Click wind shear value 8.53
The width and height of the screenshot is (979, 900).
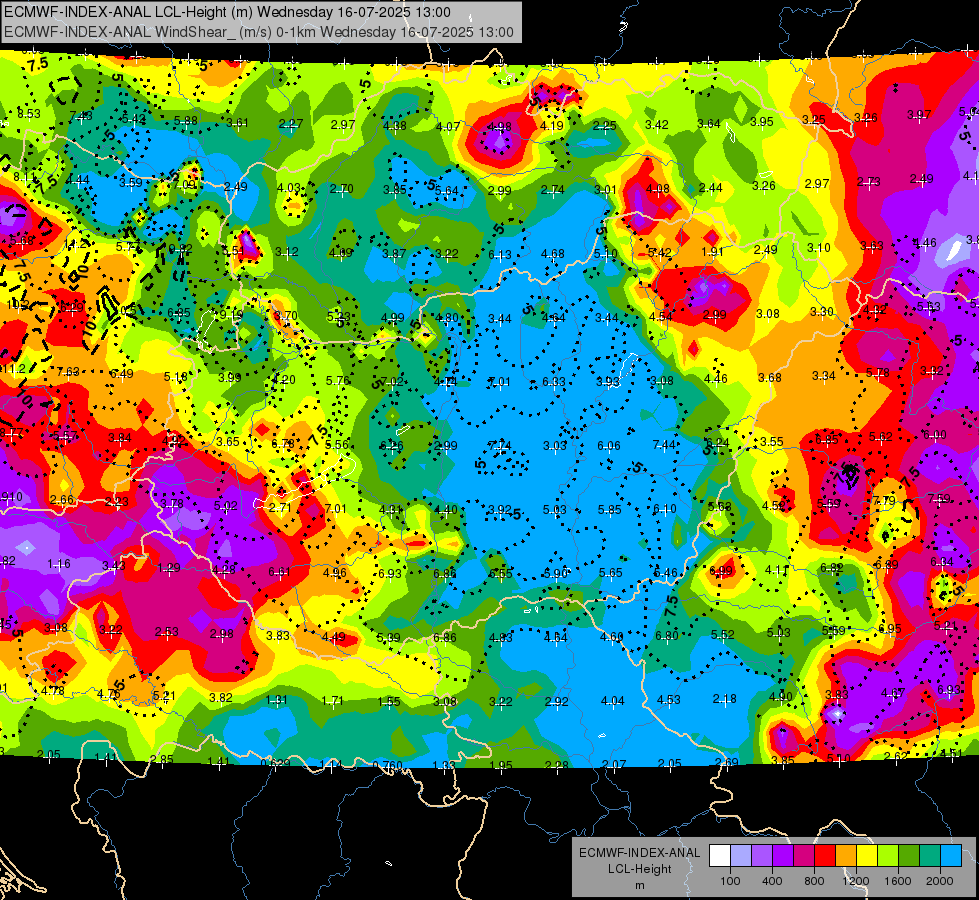tap(29, 114)
